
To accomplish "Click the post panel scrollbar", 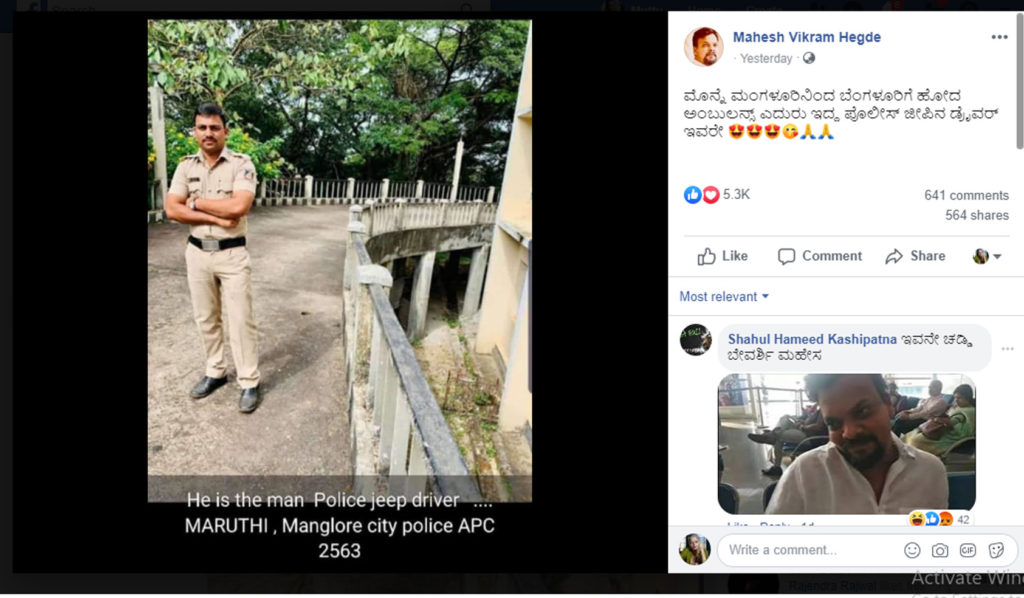I will coord(1019,100).
